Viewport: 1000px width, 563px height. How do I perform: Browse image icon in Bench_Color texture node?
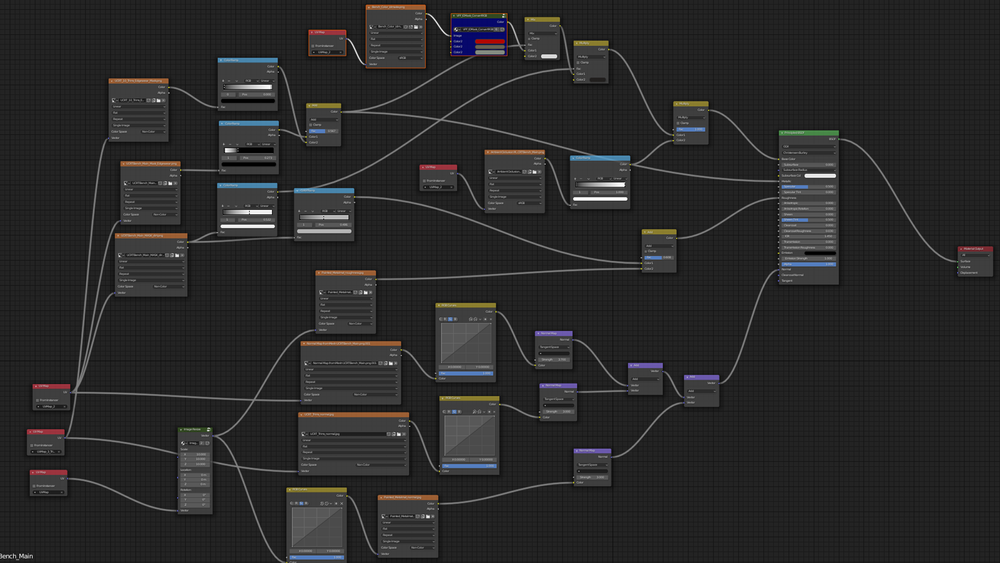371,27
